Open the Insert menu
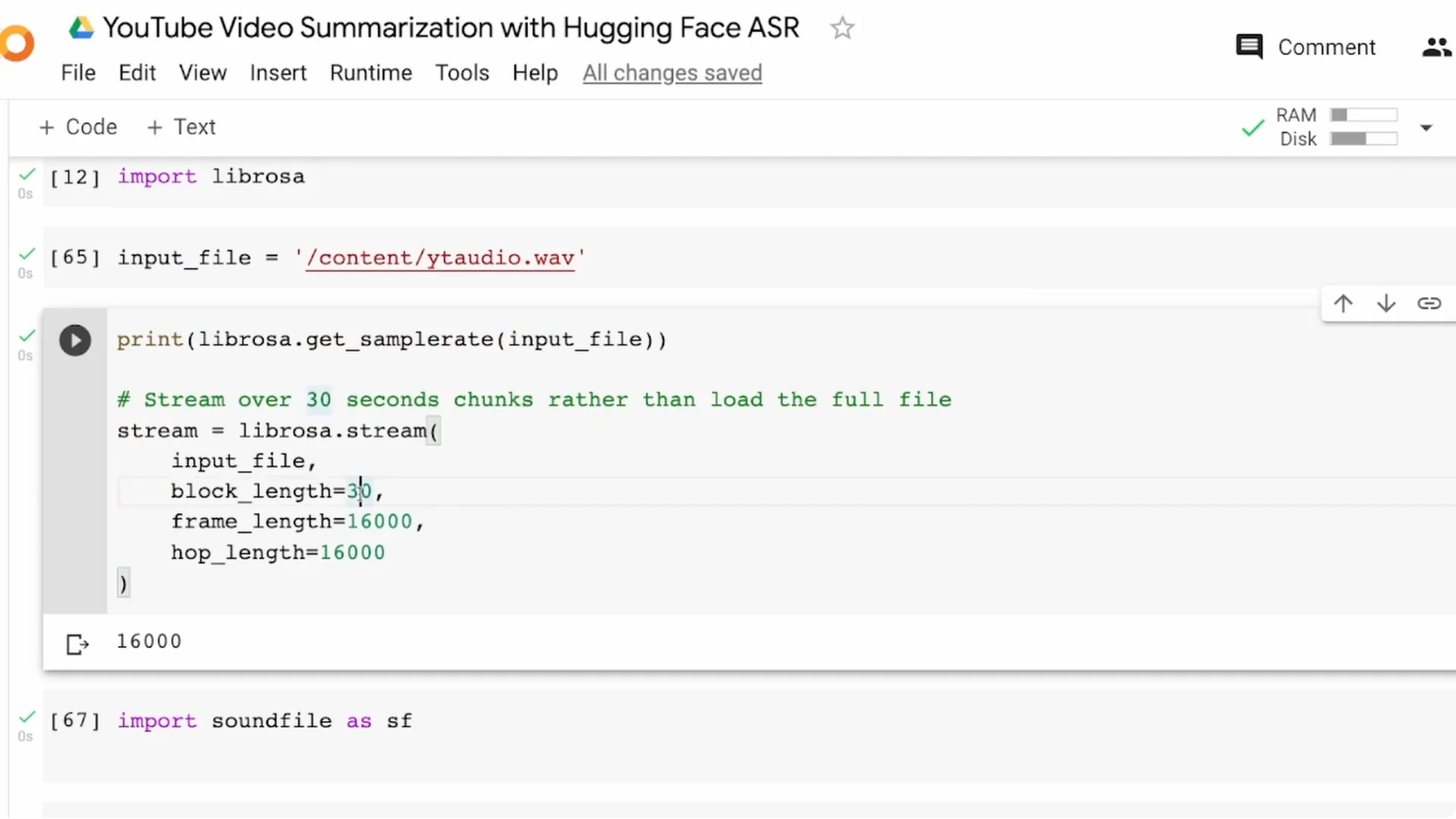1456x819 pixels. [x=278, y=73]
